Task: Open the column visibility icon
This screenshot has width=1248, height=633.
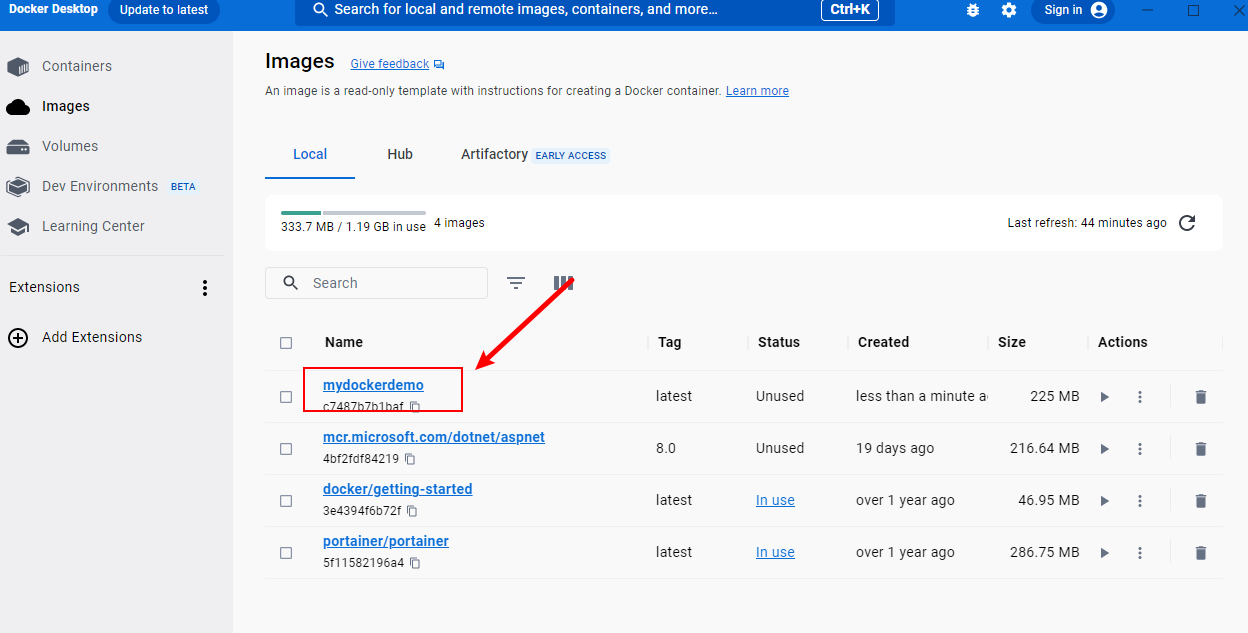Action: (x=564, y=283)
